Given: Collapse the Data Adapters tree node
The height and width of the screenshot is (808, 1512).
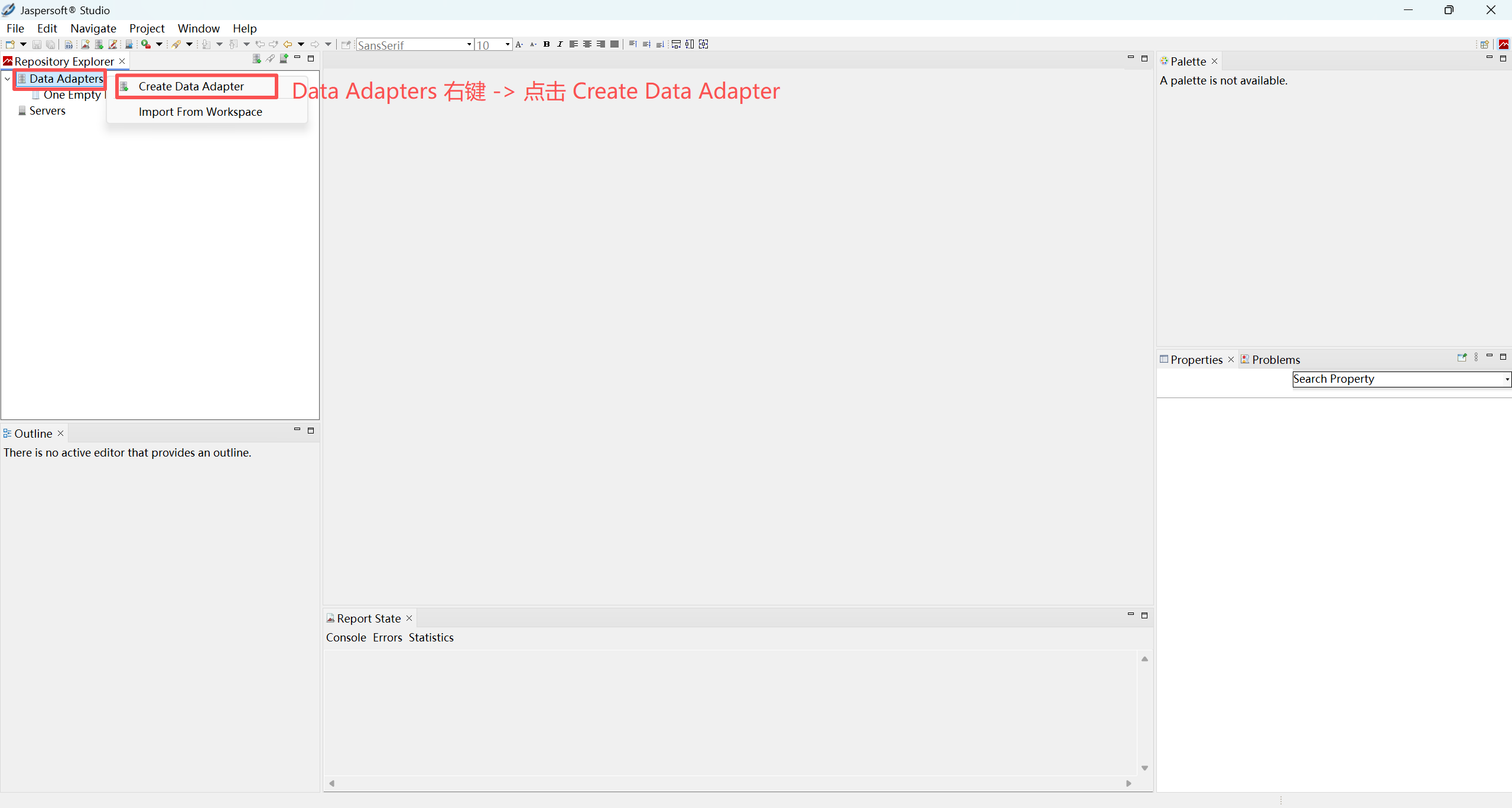Looking at the screenshot, I should point(7,79).
